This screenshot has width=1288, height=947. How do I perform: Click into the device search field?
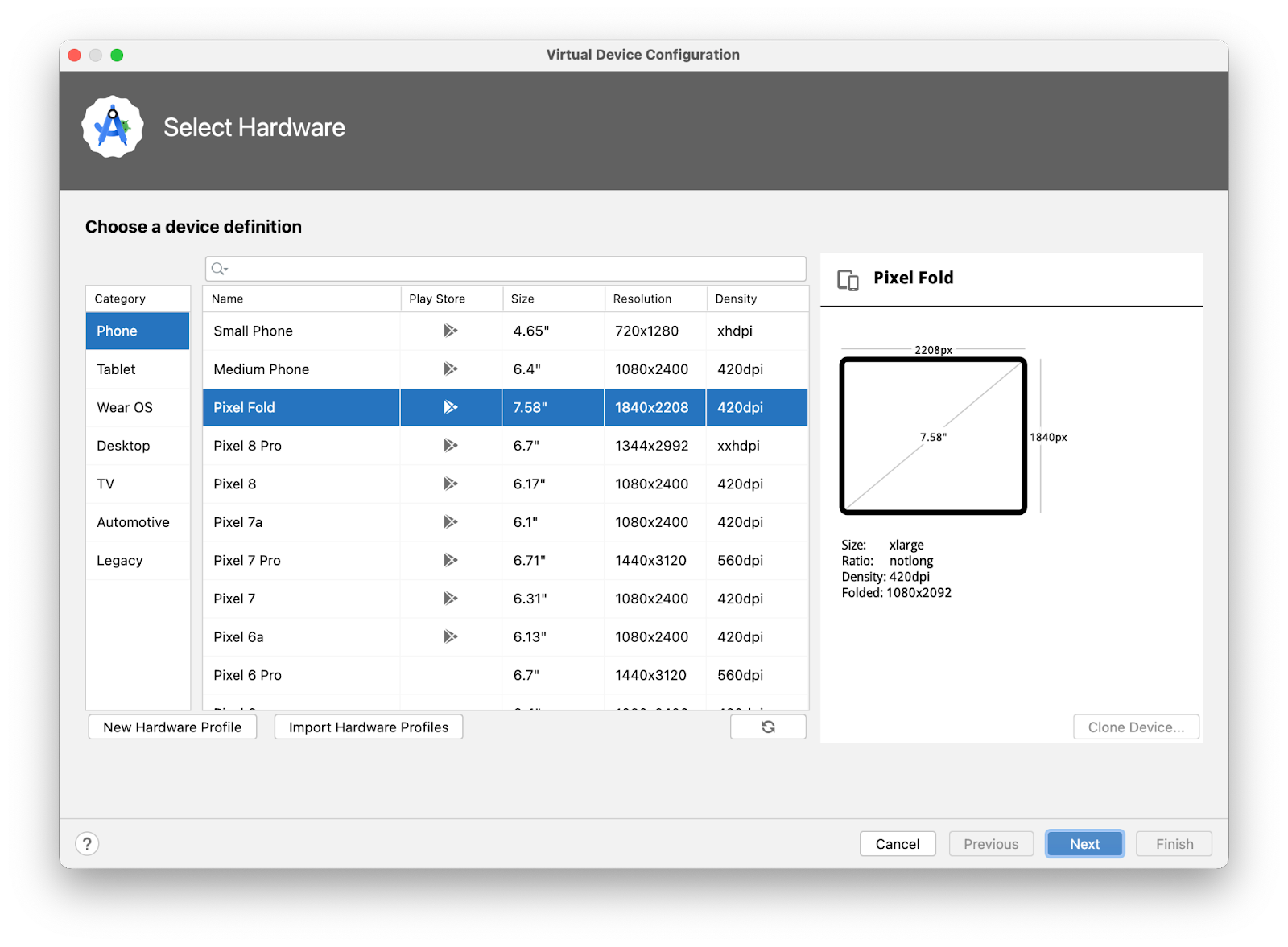(515, 269)
